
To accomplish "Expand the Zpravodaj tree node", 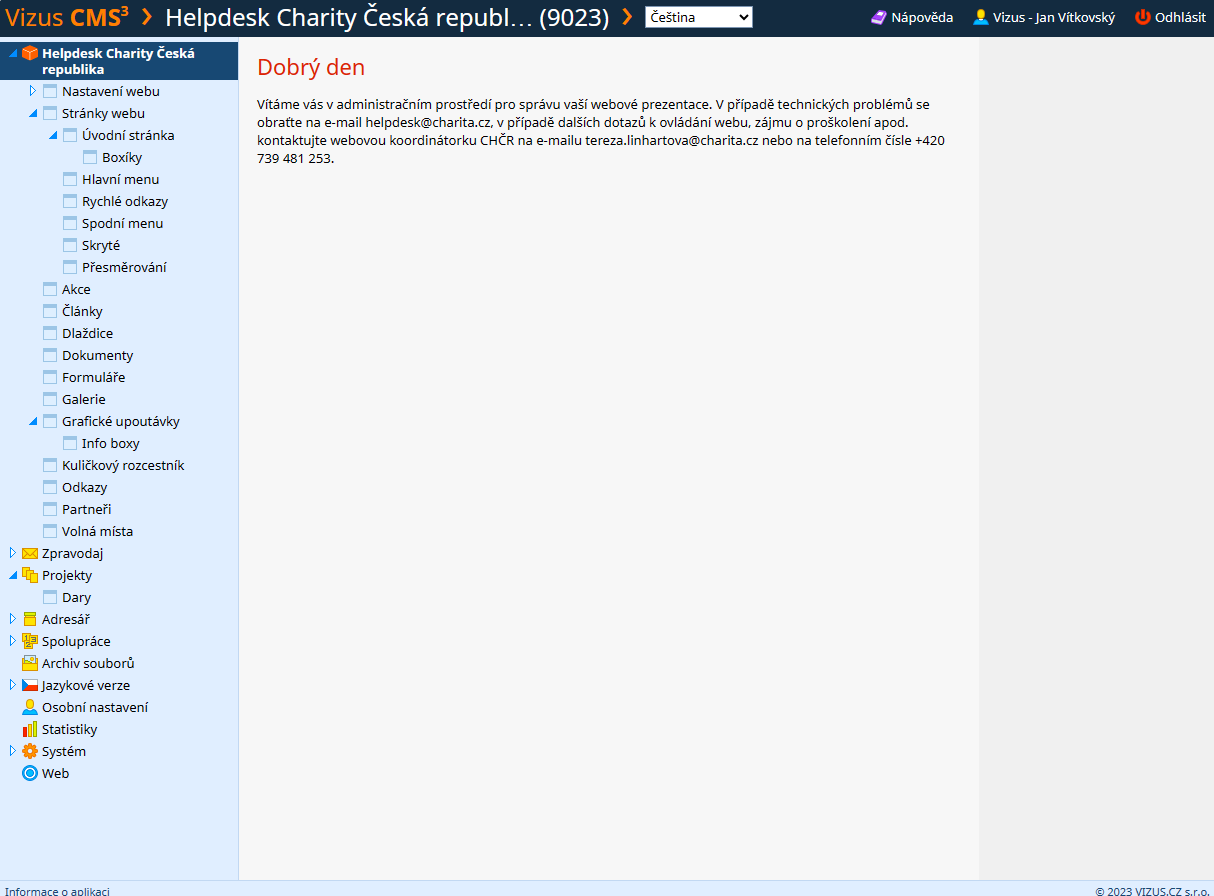I will (x=13, y=553).
